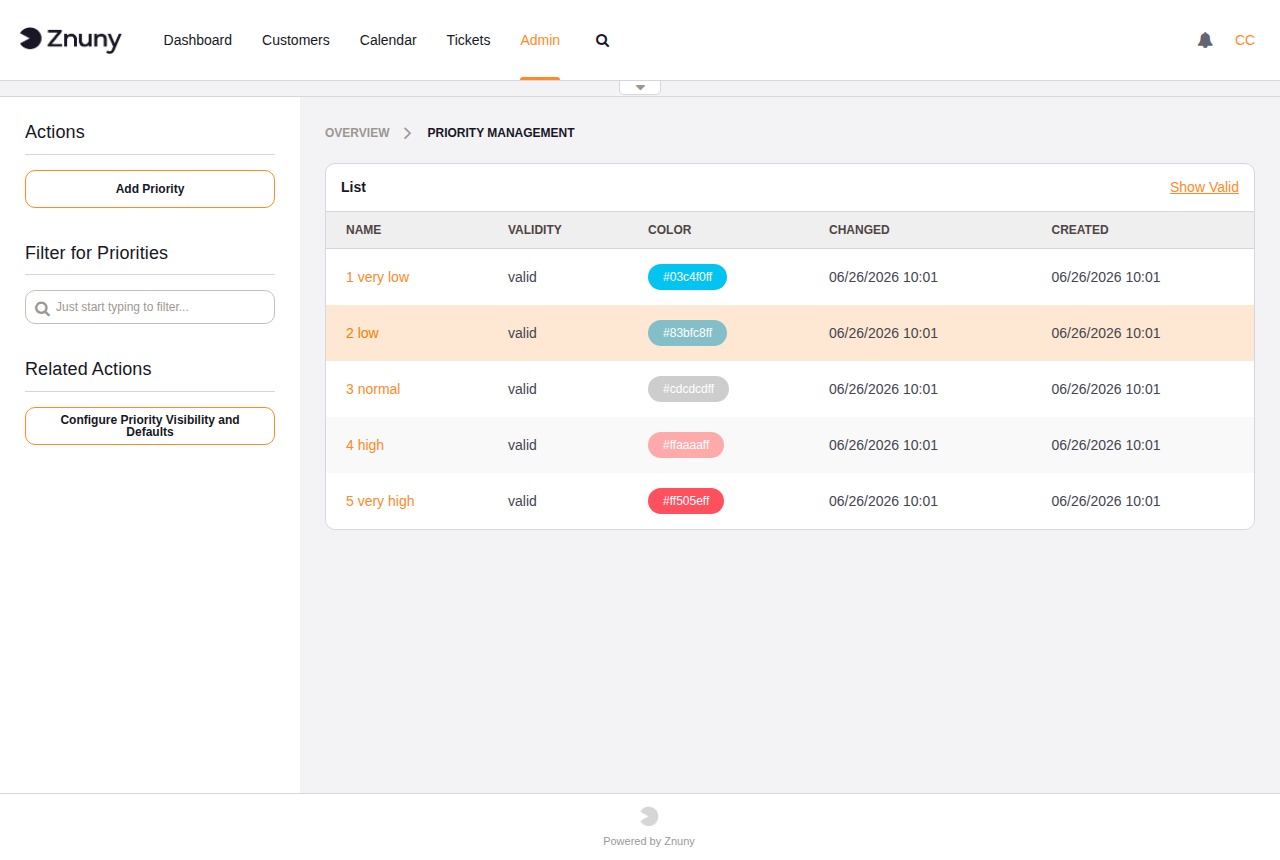Click the #ffaaaaff color badge
This screenshot has height=860, width=1280.
click(x=686, y=445)
